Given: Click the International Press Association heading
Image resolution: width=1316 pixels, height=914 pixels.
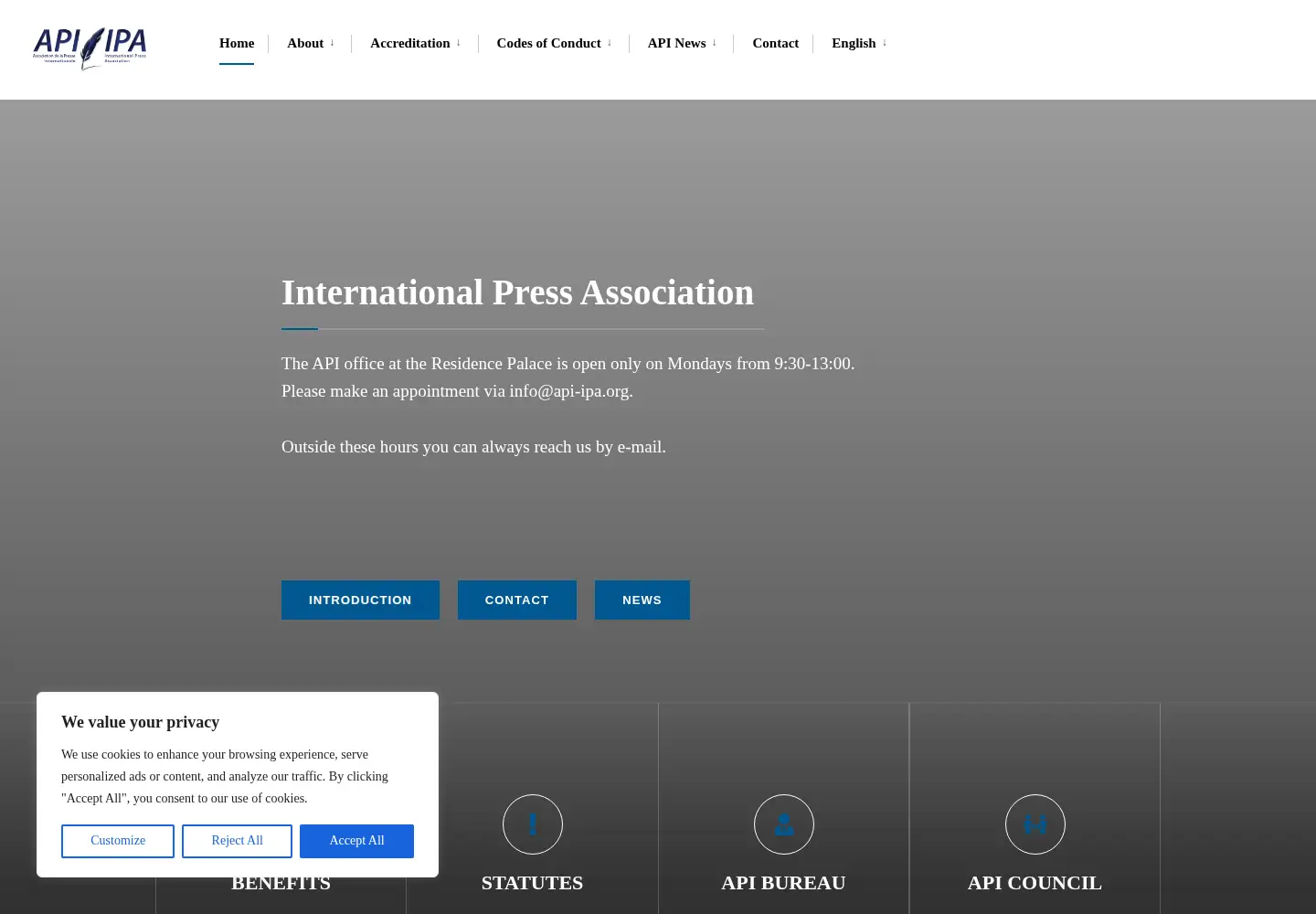Looking at the screenshot, I should [517, 292].
